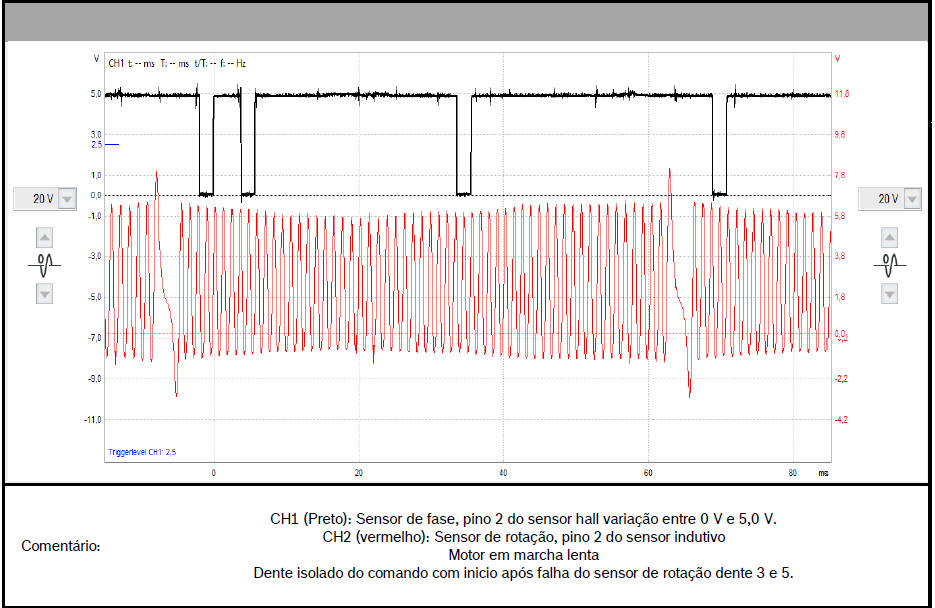Screen dimensions: 935x608
Task: Click the left 20 V range value field
Action: pyautogui.click(x=42, y=199)
